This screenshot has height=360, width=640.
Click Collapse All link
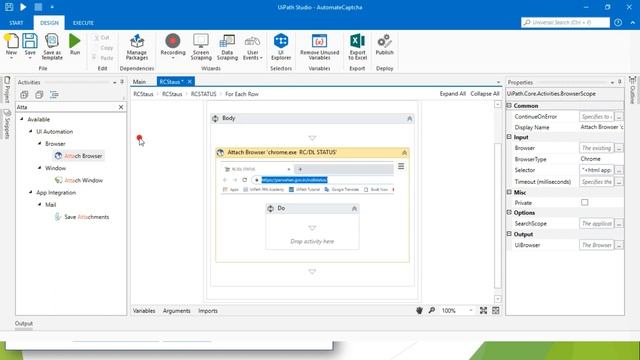coord(485,94)
